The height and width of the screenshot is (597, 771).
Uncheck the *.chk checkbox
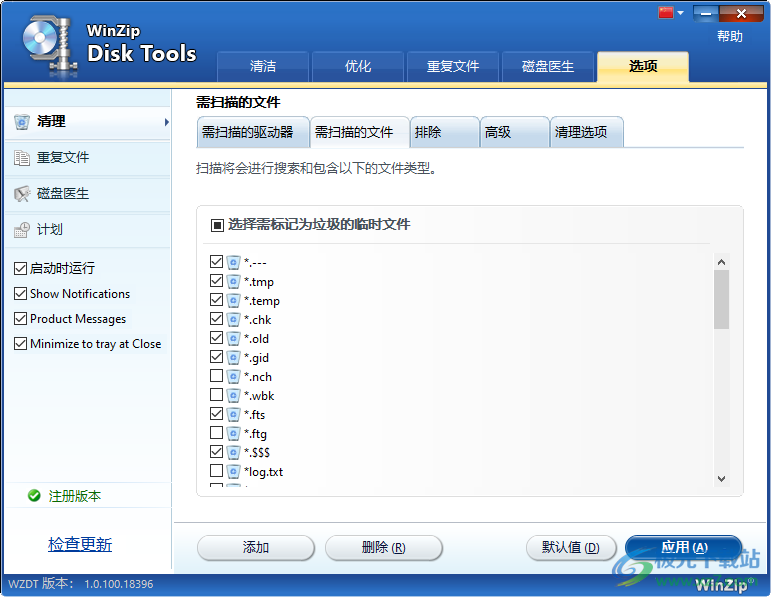216,319
